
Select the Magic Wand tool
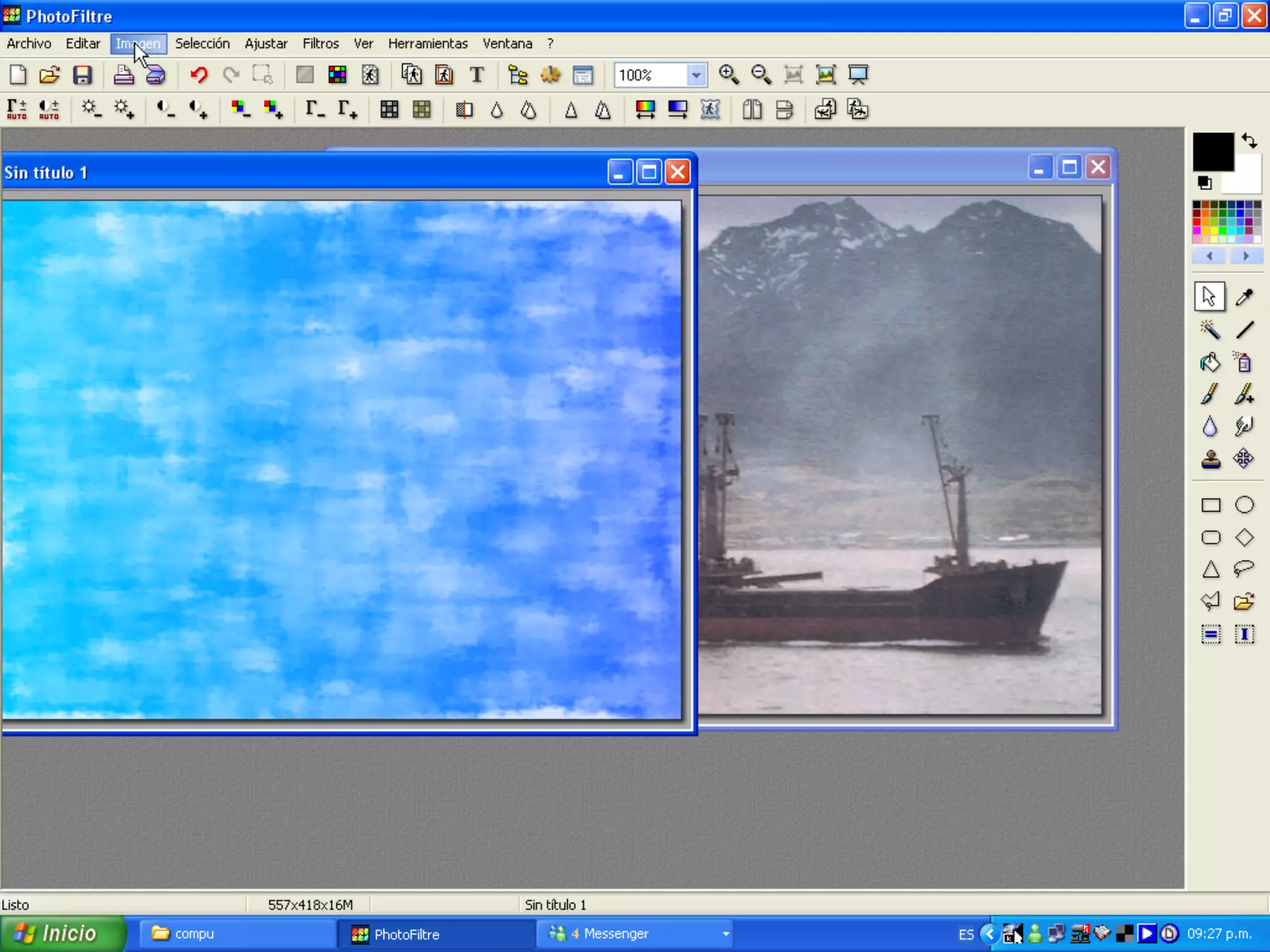coord(1210,329)
